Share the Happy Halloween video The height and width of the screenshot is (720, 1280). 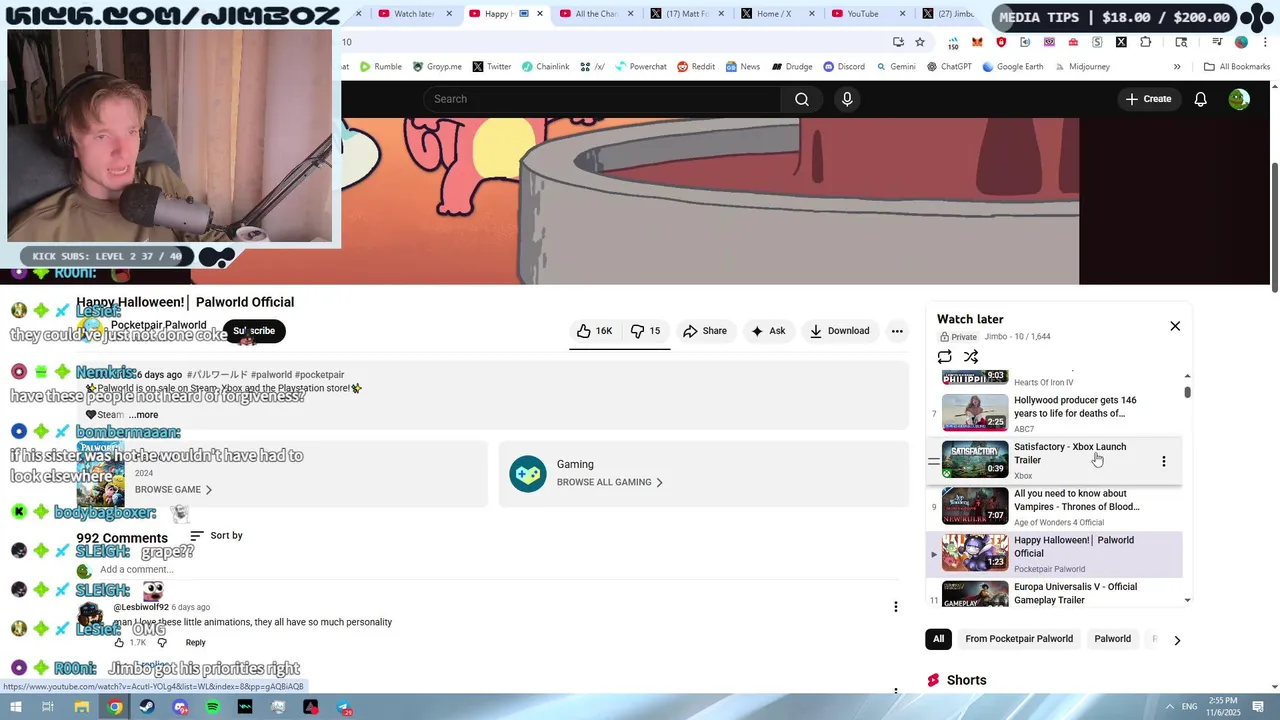(x=705, y=331)
